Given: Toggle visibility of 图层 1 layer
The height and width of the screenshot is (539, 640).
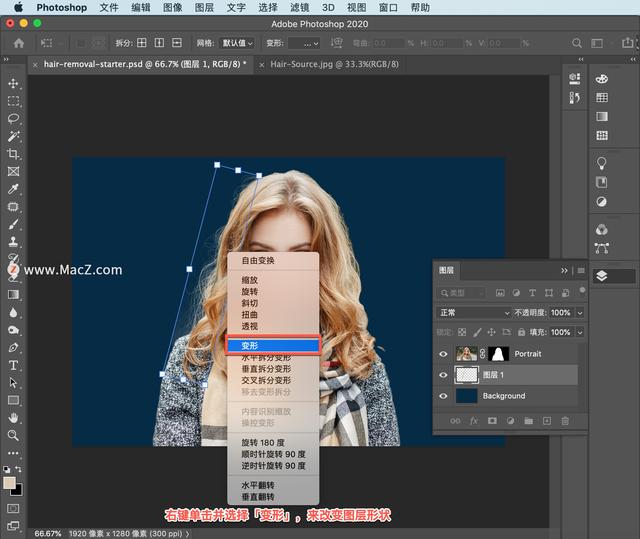Looking at the screenshot, I should point(445,375).
